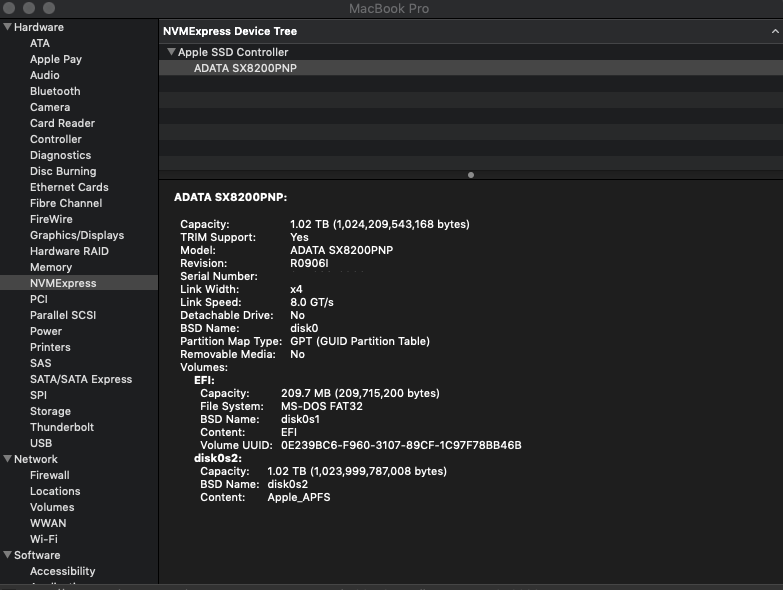Select Bluetooth in the sidebar
Image resolution: width=783 pixels, height=590 pixels.
(55, 91)
